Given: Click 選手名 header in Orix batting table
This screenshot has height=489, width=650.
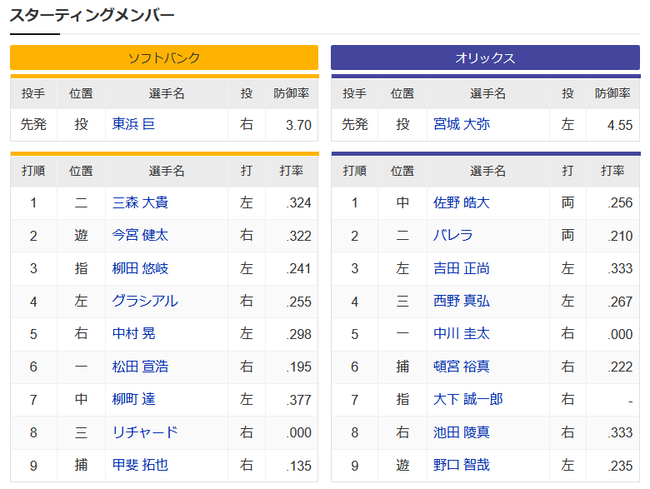Looking at the screenshot, I should (488, 171).
